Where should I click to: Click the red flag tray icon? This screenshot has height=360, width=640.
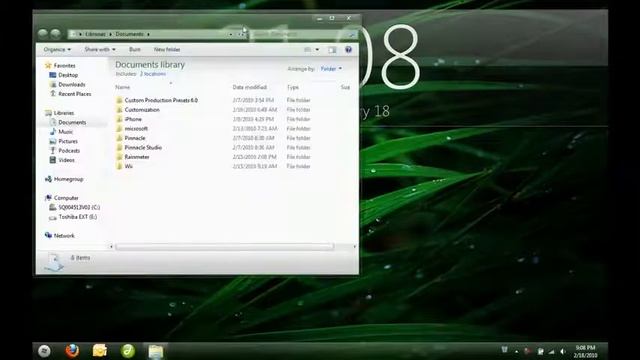[x=527, y=351]
